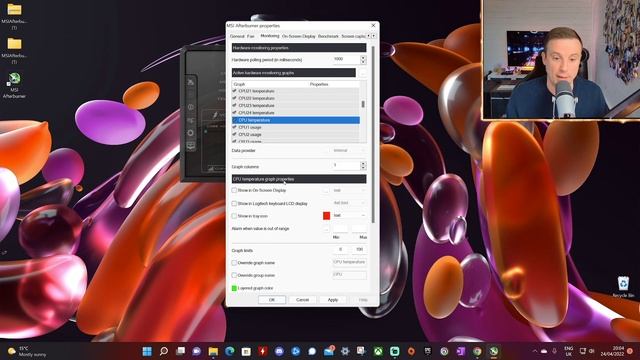Click hardware polling period input field
This screenshot has height=360, width=640.
(346, 60)
